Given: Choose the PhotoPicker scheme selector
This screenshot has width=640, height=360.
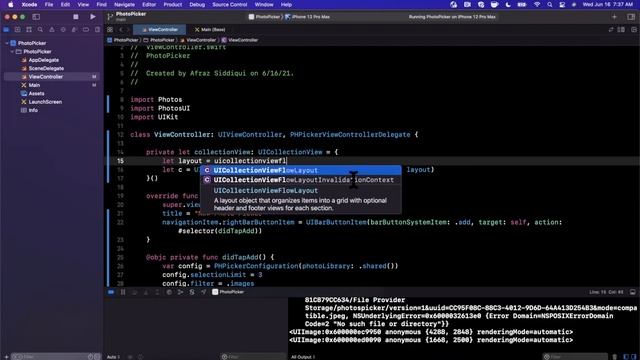Looking at the screenshot, I should point(264,17).
